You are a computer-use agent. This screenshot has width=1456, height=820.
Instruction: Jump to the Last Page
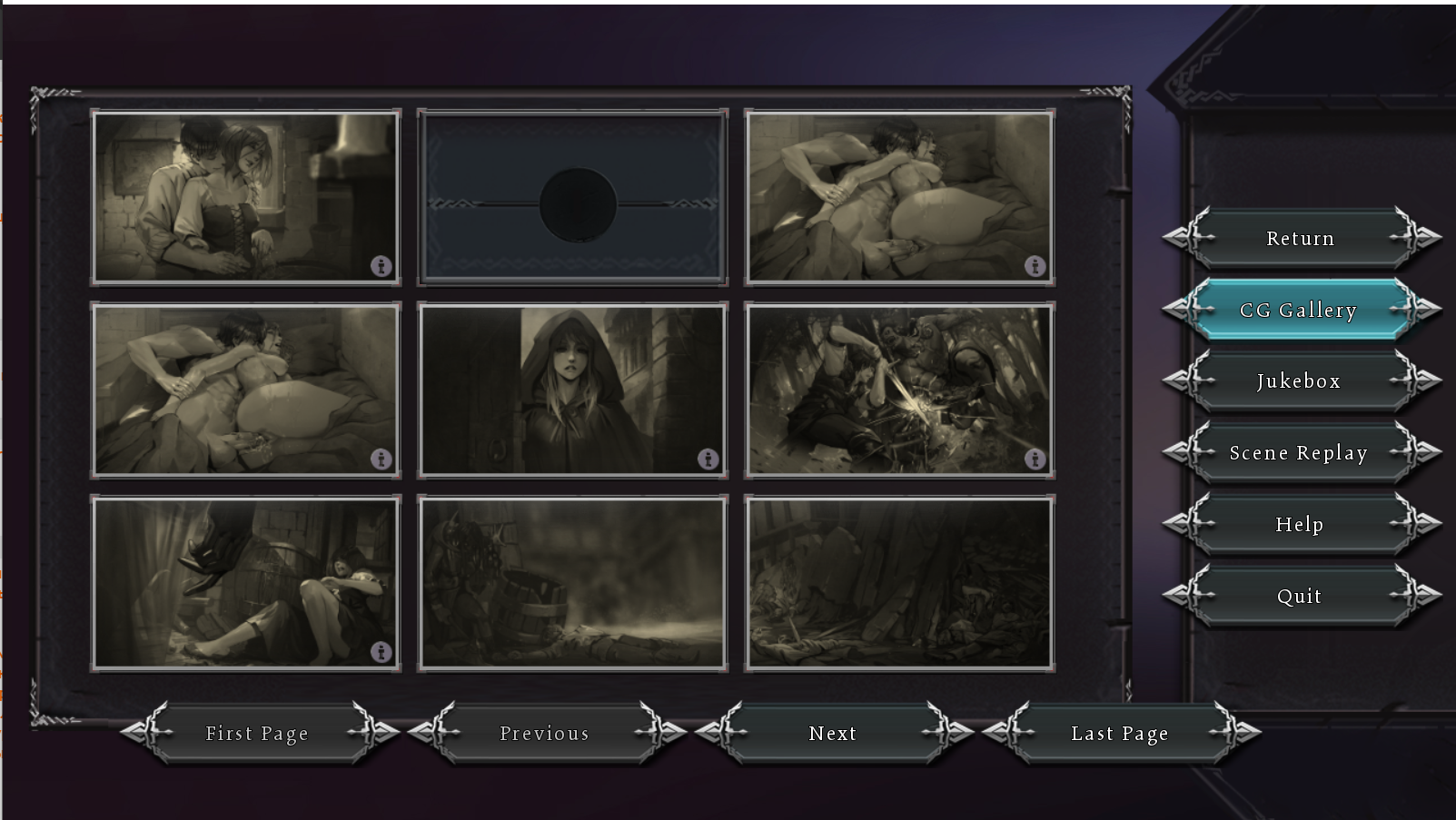(x=1120, y=733)
